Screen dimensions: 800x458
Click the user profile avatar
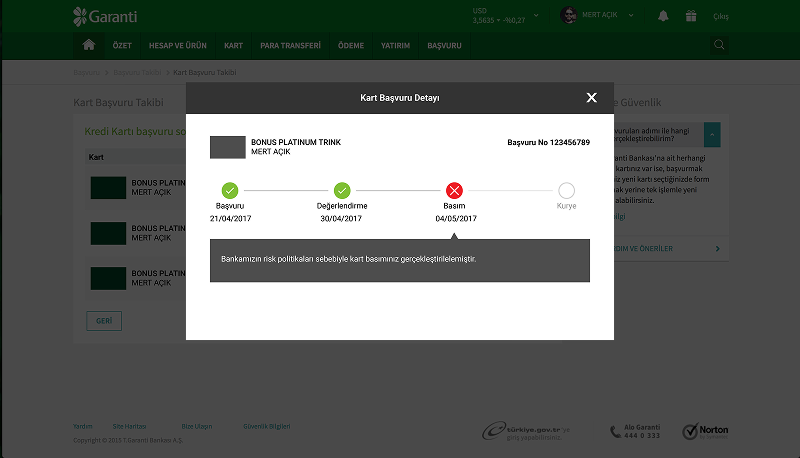568,15
